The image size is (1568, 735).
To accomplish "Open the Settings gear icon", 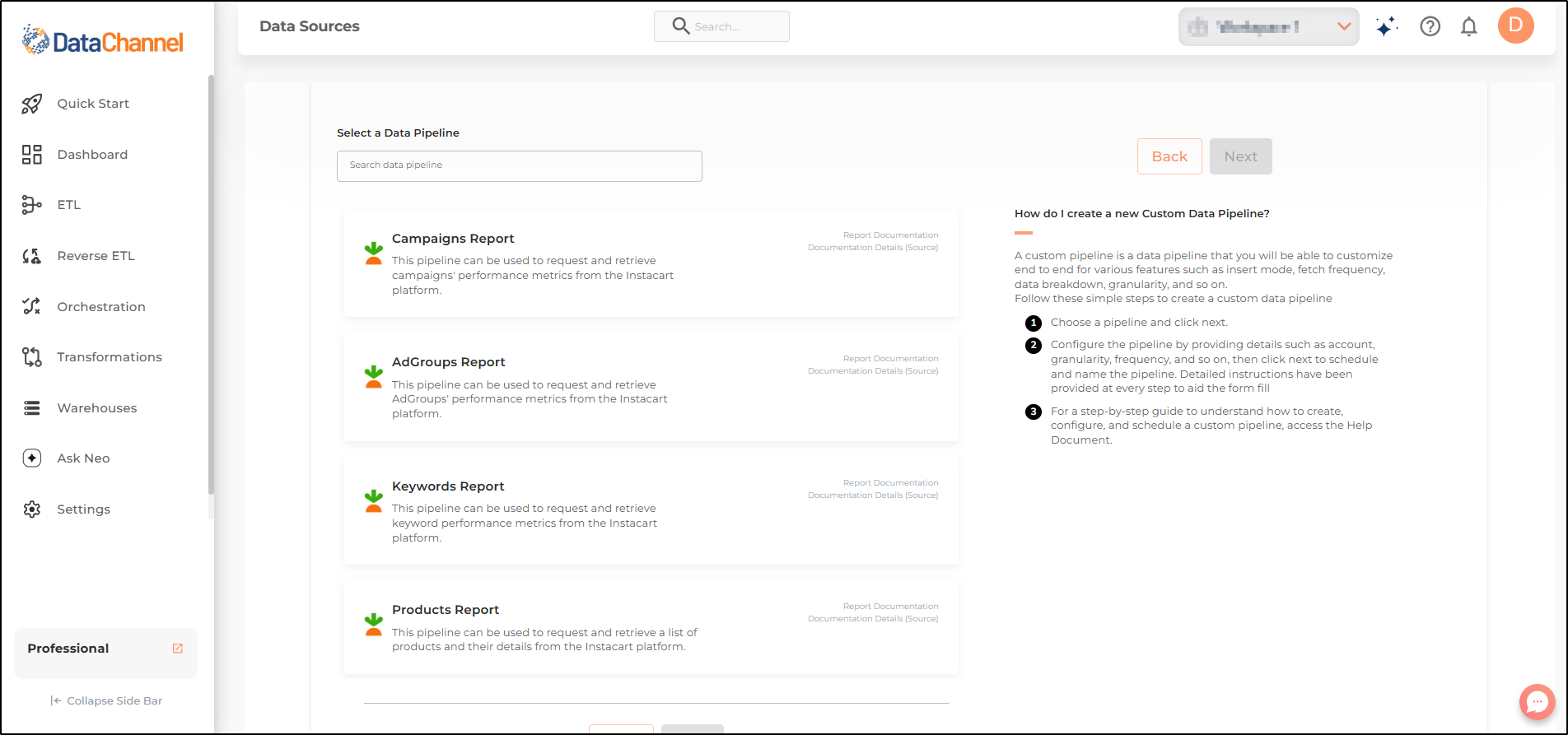I will point(32,509).
